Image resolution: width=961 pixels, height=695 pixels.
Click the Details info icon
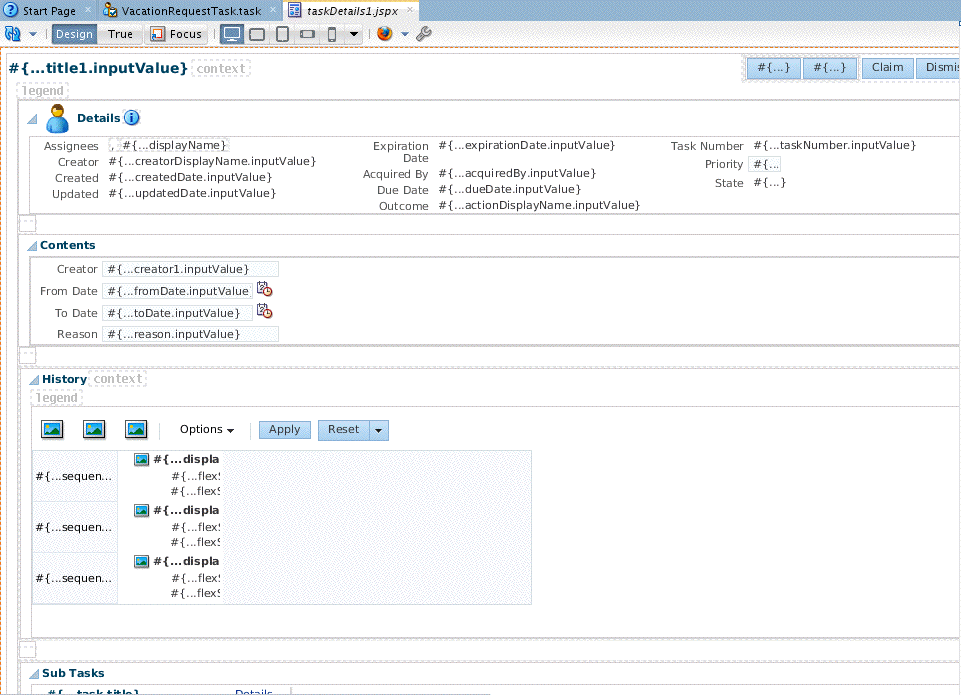132,118
